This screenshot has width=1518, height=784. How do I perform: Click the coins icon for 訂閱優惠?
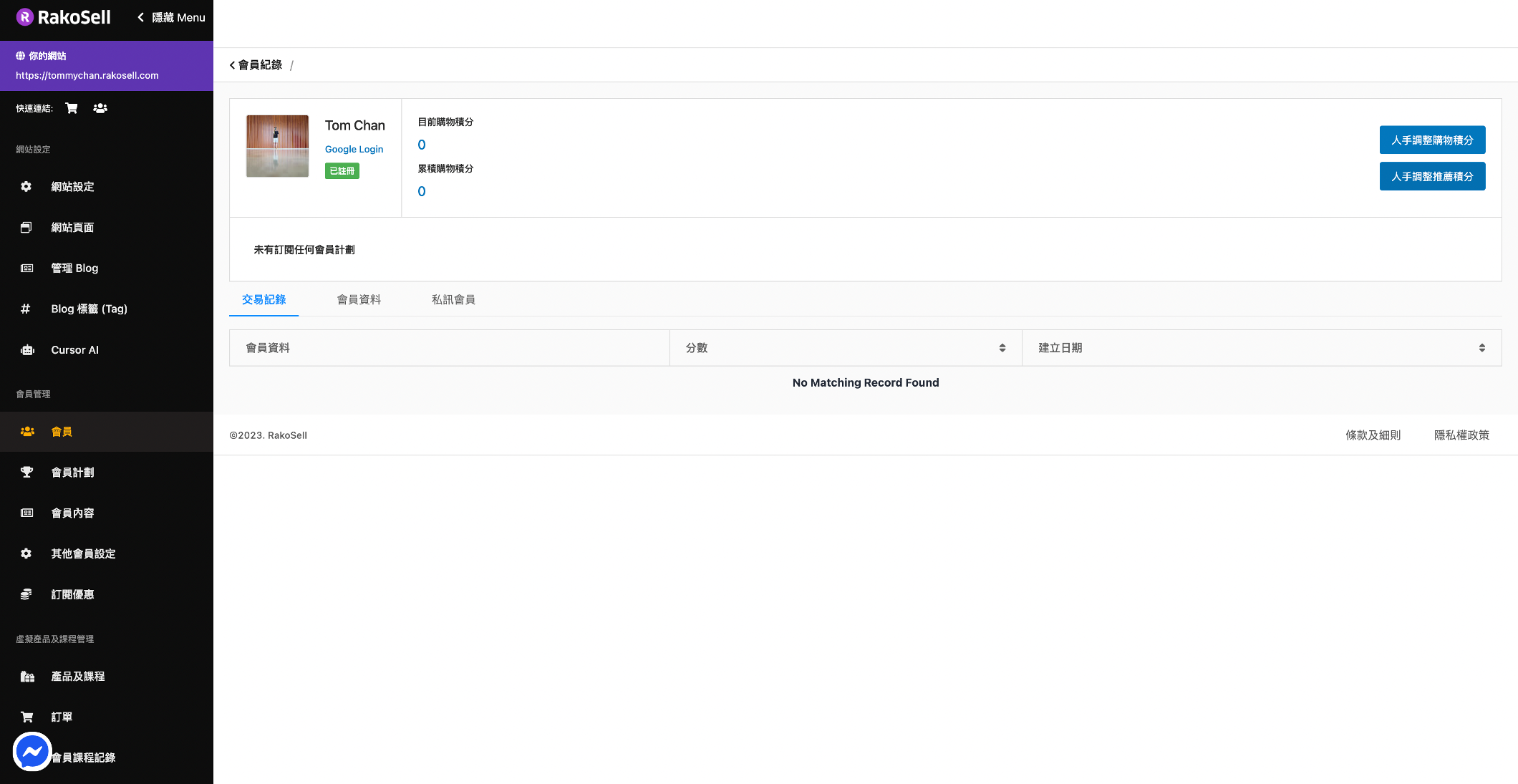click(26, 595)
